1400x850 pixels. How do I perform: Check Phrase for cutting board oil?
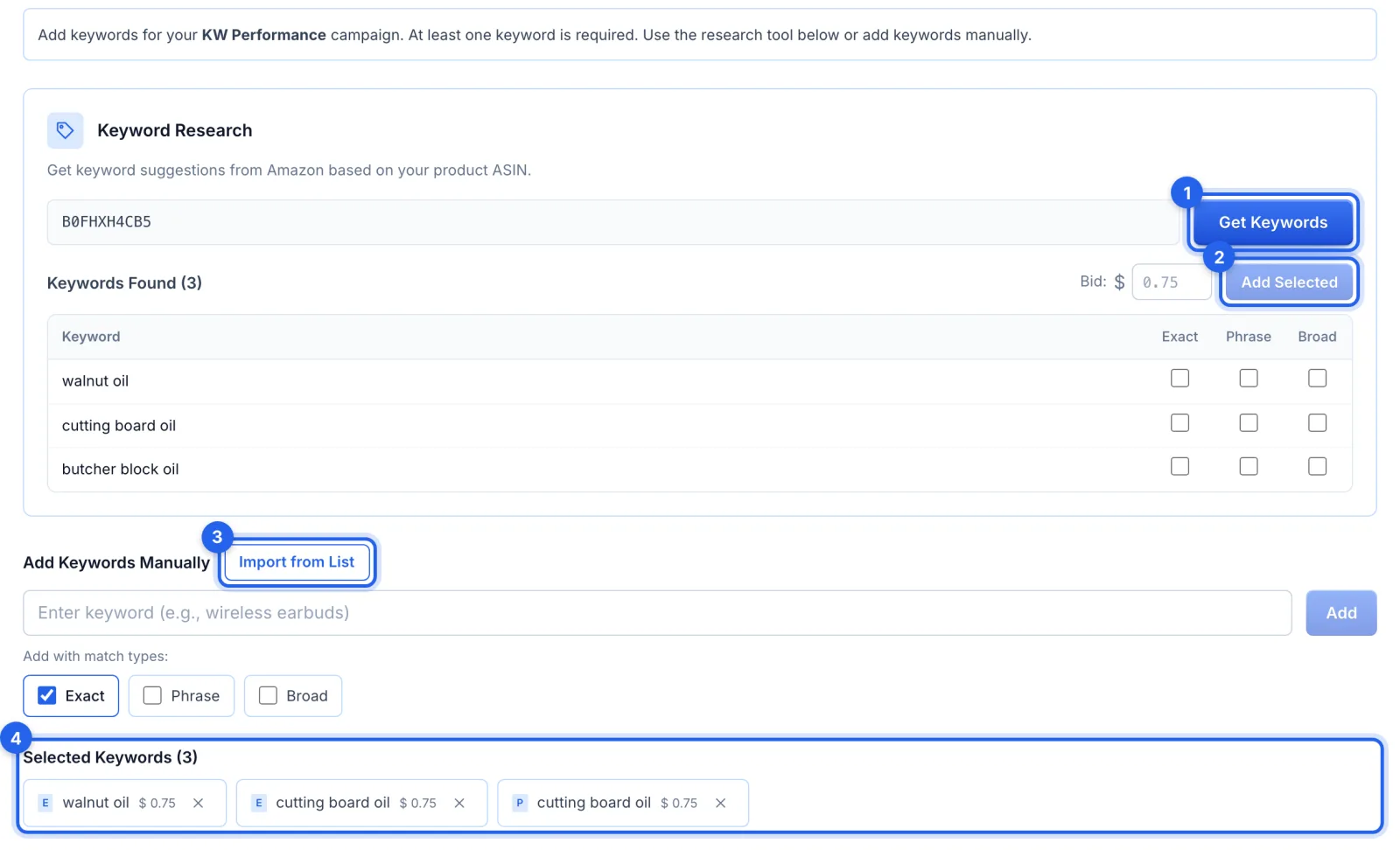click(1249, 423)
